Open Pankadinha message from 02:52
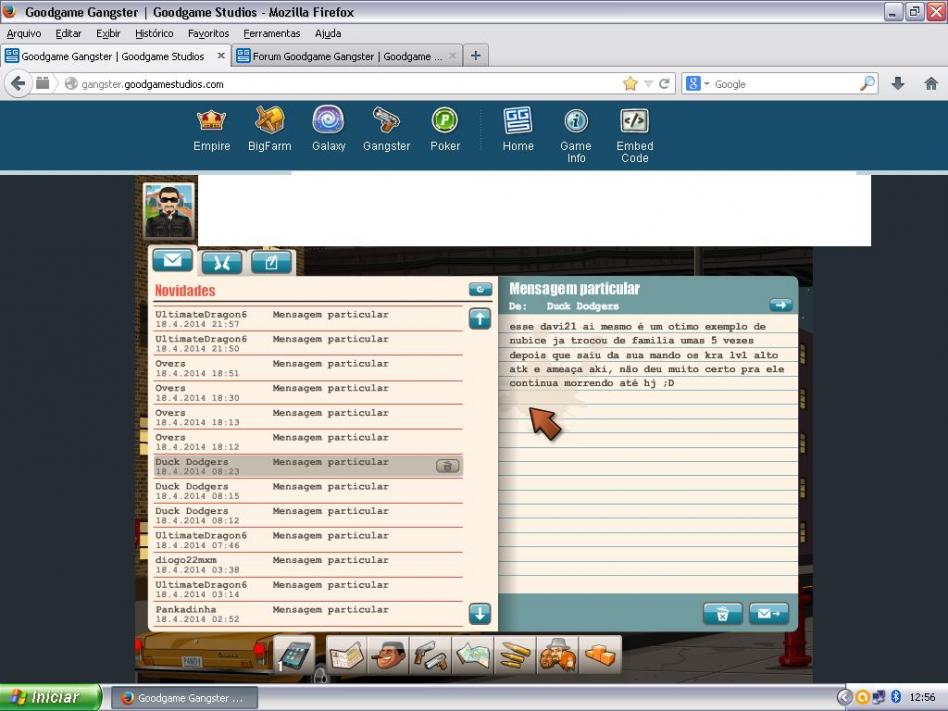Viewport: 948px width, 711px height. 308,614
